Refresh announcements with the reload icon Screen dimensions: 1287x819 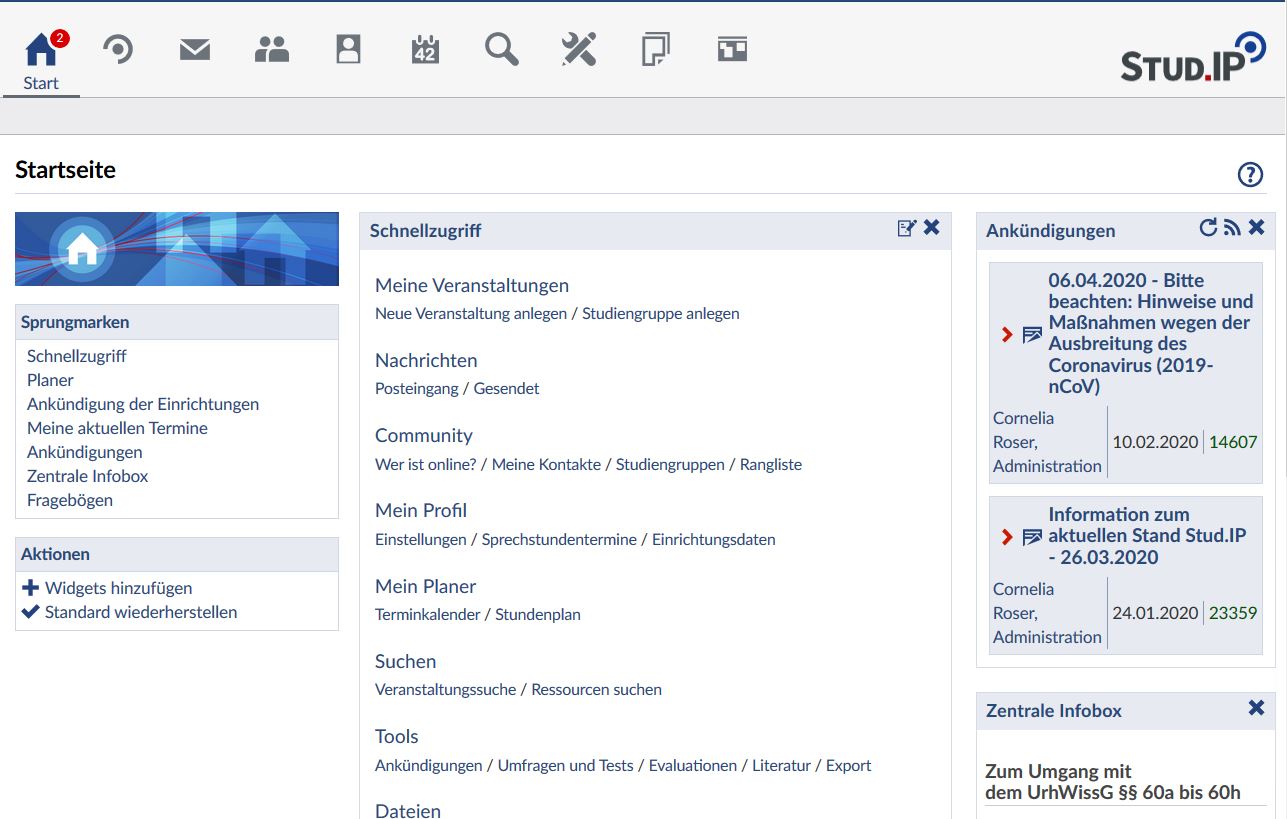coord(1208,227)
